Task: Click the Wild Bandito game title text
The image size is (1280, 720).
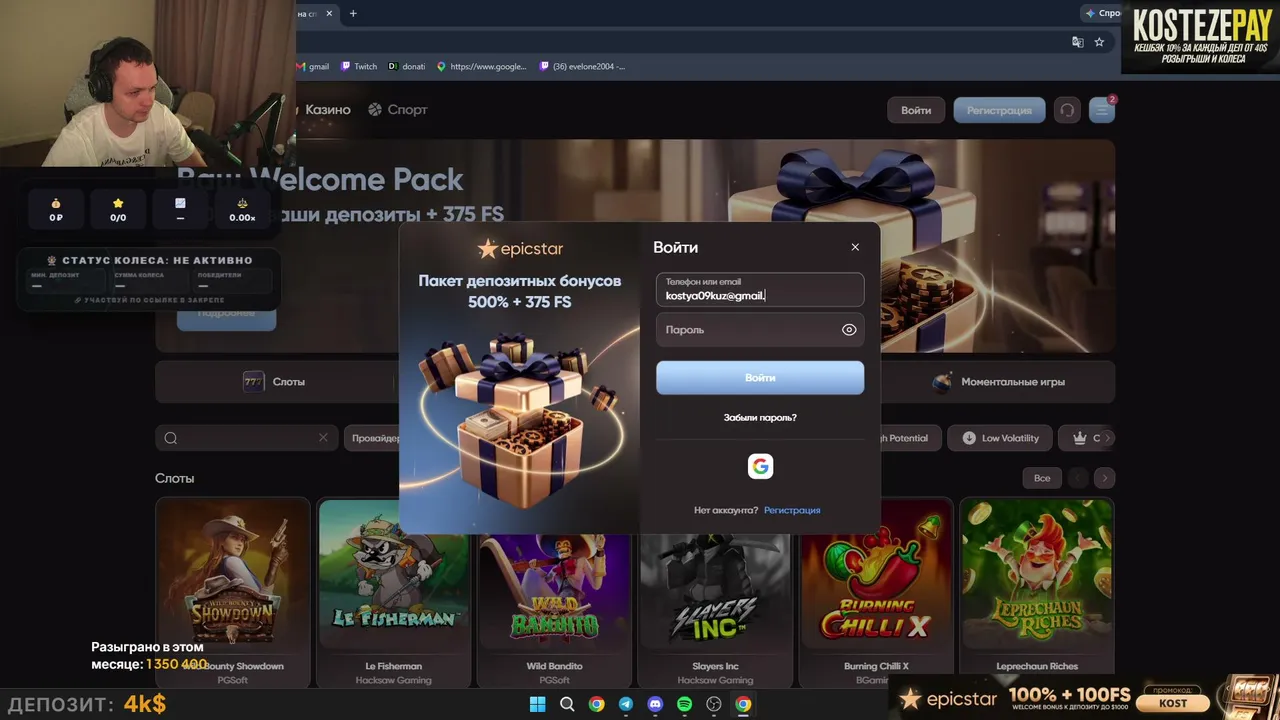Action: 554,666
